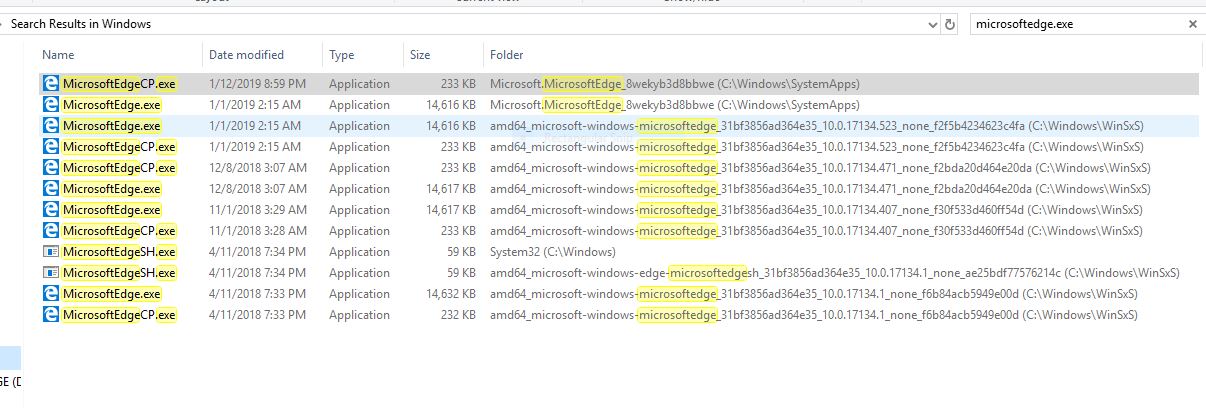Sort by the Date modified column header

click(x=246, y=55)
